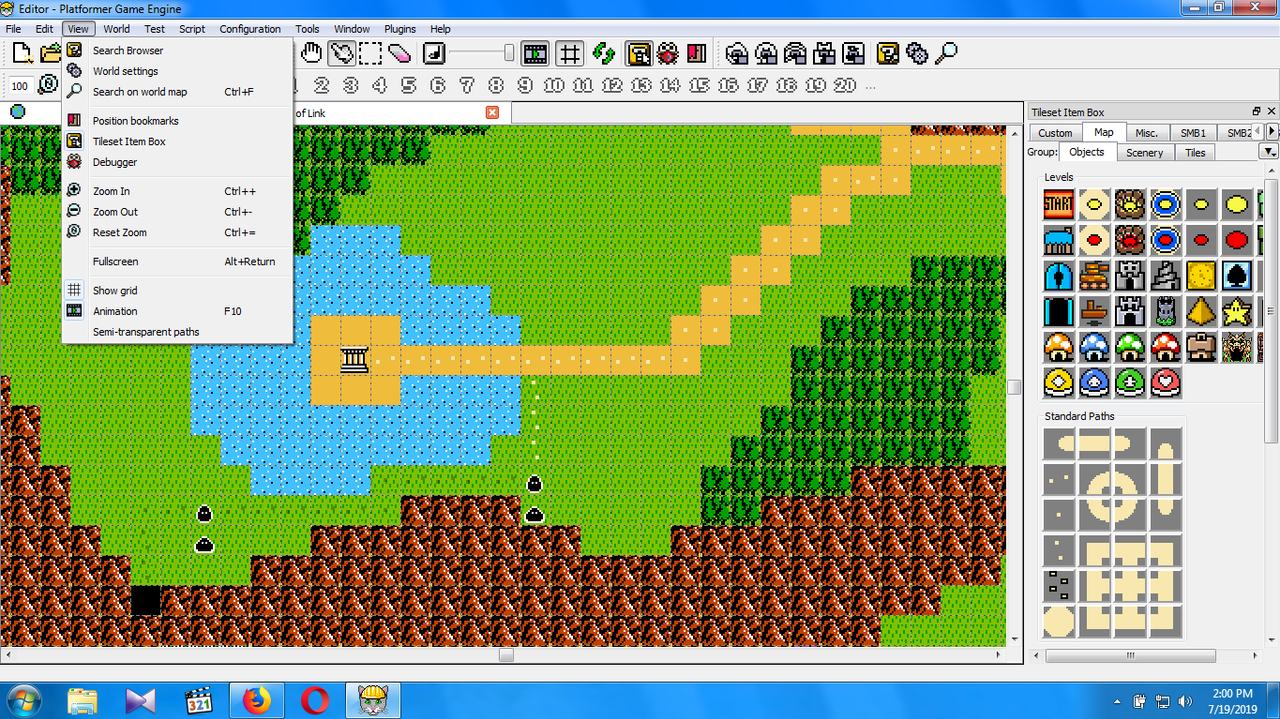Switch to the SMB1 tileset tab
Screen dimensions: 1280x719
pos(1192,133)
